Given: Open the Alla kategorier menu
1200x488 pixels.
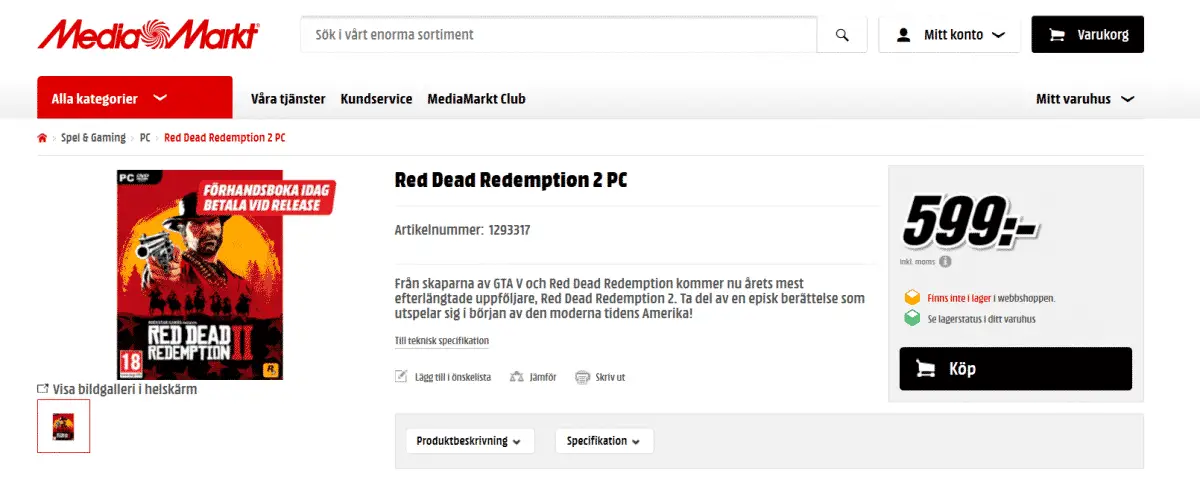Looking at the screenshot, I should pyautogui.click(x=134, y=98).
